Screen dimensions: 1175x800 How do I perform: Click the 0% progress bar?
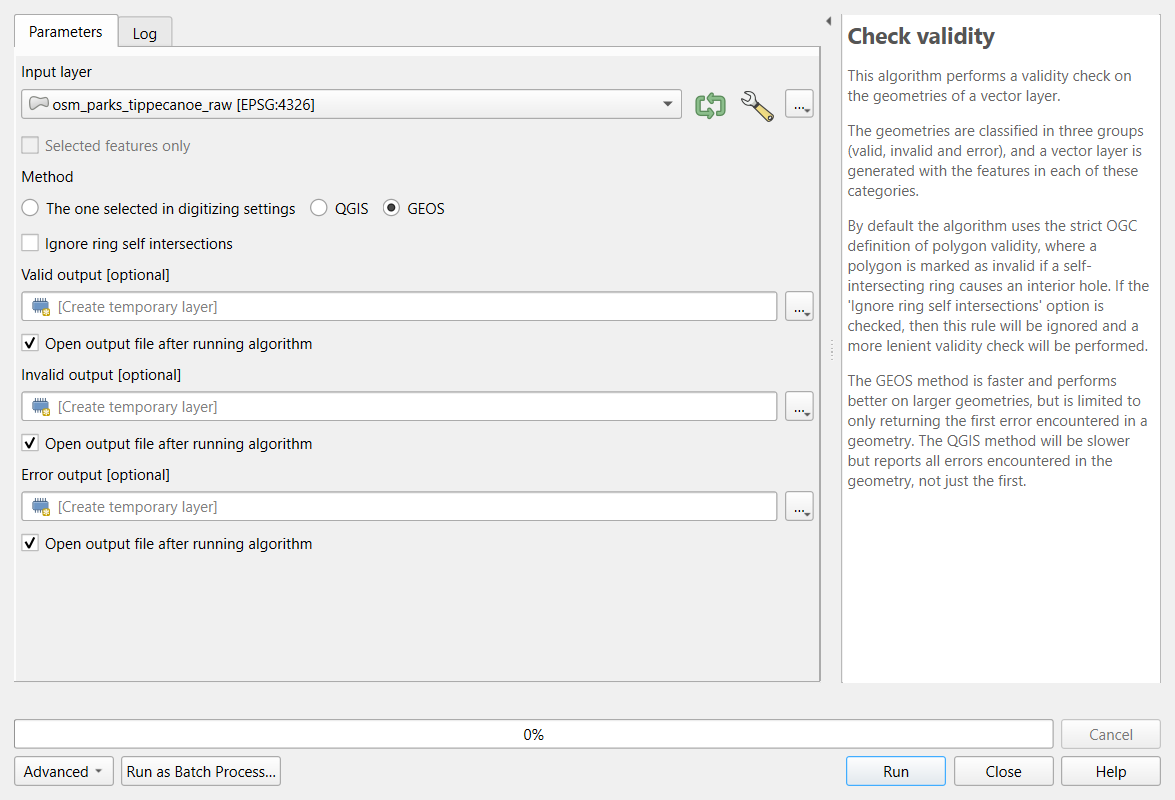[534, 734]
